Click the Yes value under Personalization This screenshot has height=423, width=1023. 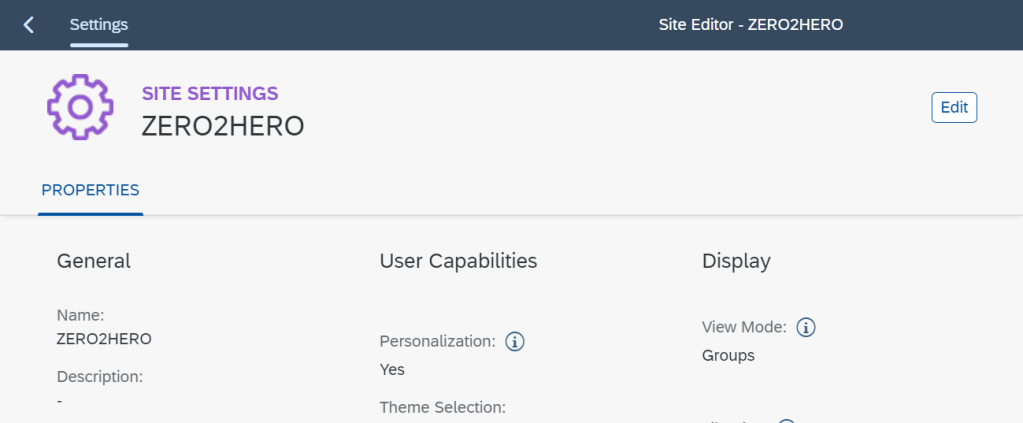pos(392,369)
